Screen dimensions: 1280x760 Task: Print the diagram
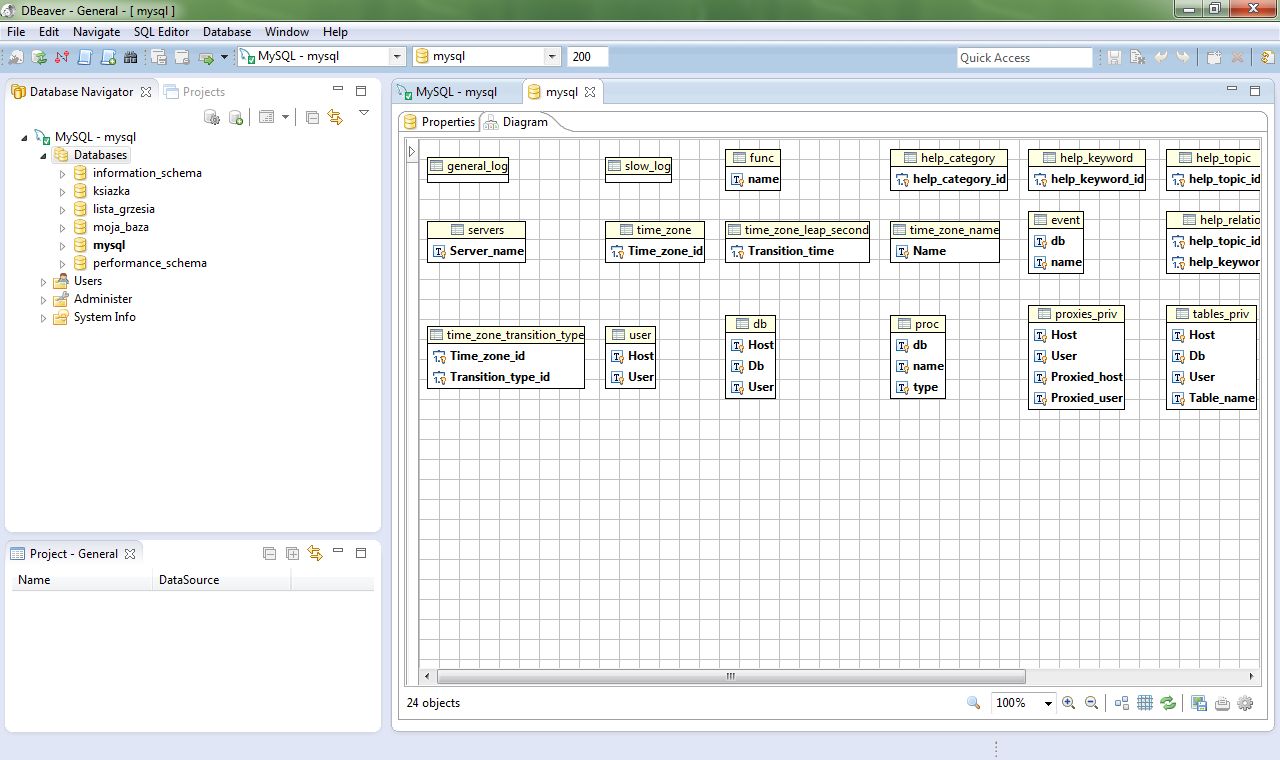[x=1222, y=703]
